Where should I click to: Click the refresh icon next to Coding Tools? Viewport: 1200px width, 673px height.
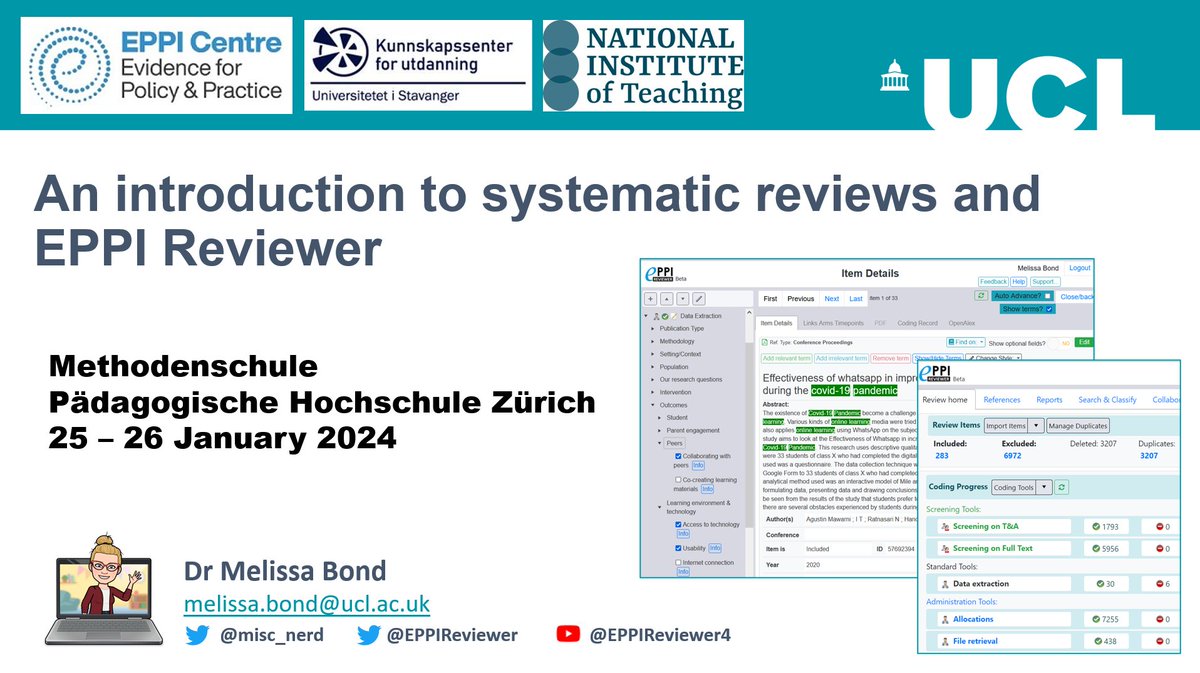click(x=1062, y=487)
